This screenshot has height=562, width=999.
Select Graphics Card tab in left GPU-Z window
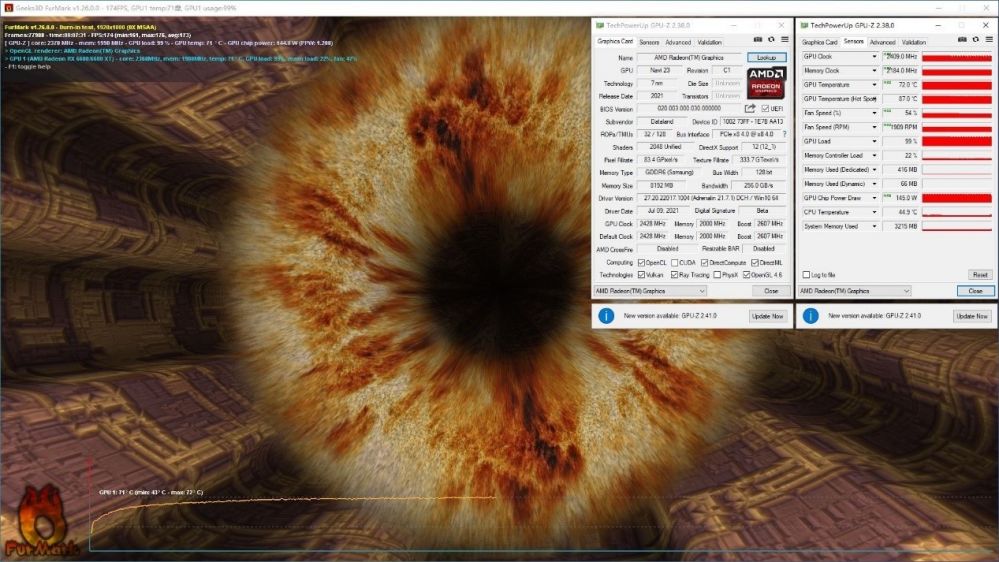point(615,41)
